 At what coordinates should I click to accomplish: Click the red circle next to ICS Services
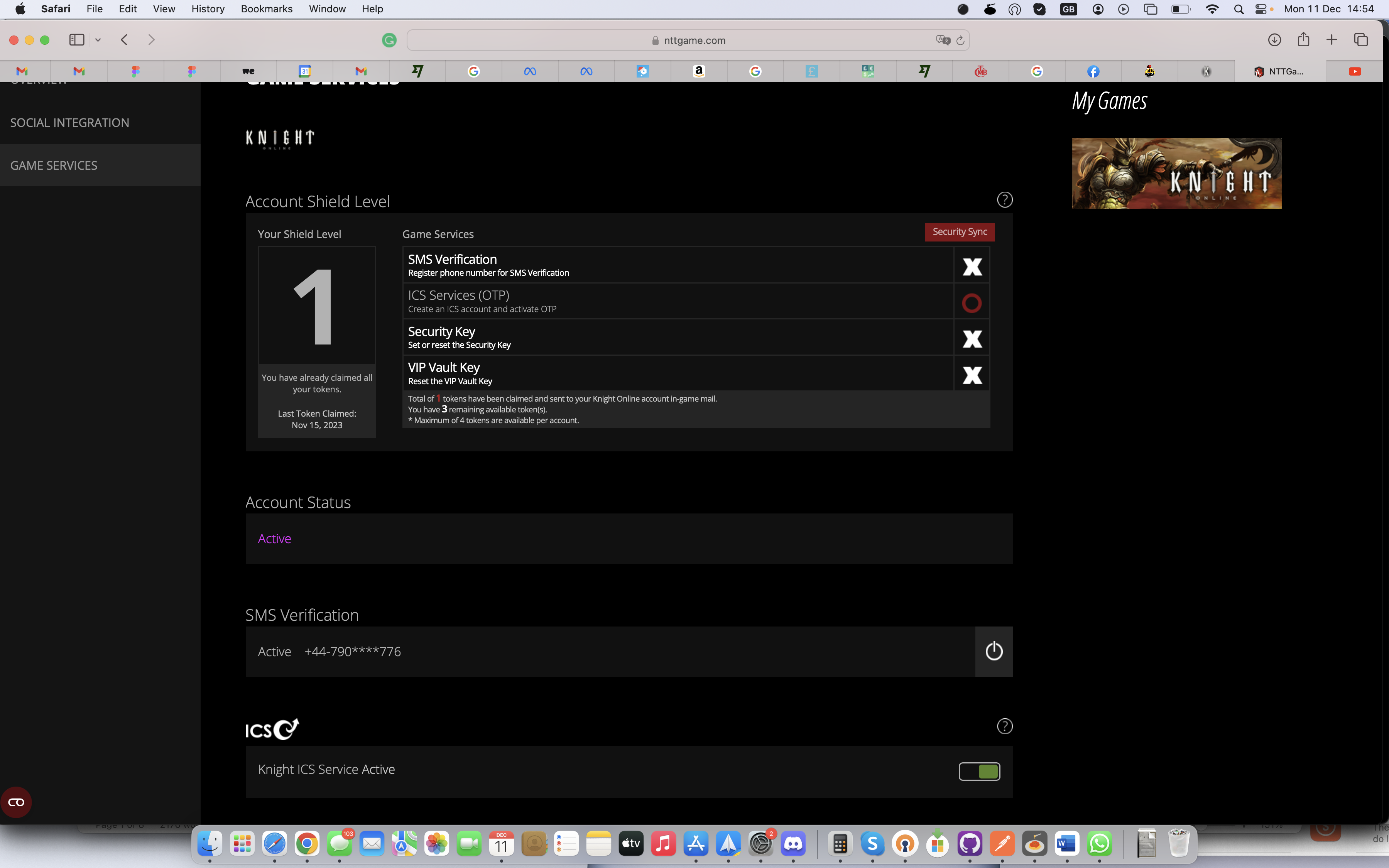972,302
